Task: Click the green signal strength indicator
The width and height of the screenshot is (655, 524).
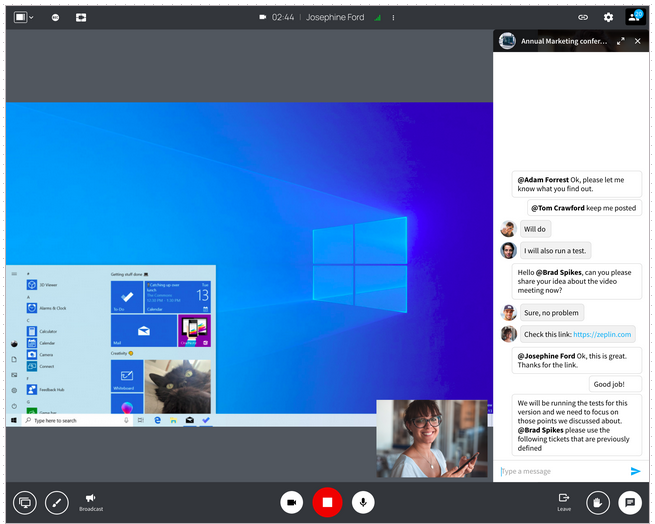Action: 378,18
